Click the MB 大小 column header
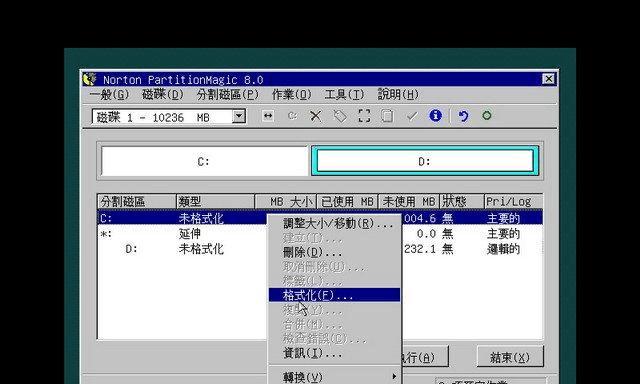Image resolution: width=640 pixels, height=384 pixels. click(286, 201)
